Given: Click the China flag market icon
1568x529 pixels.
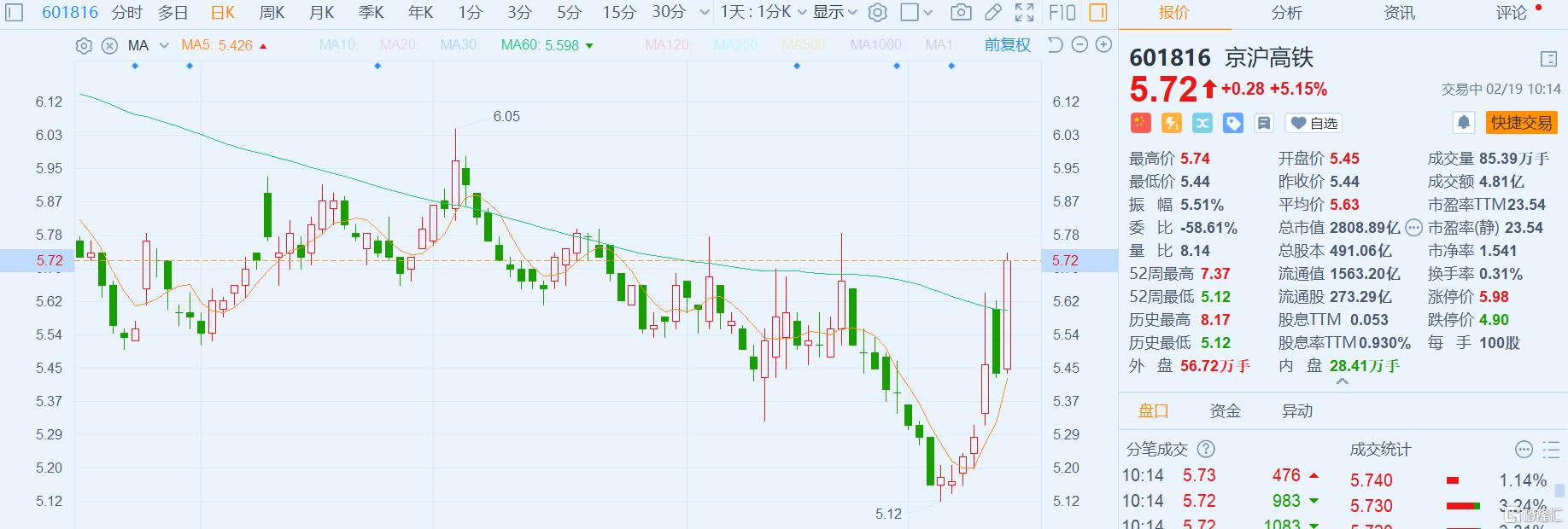Looking at the screenshot, I should coord(1141,123).
